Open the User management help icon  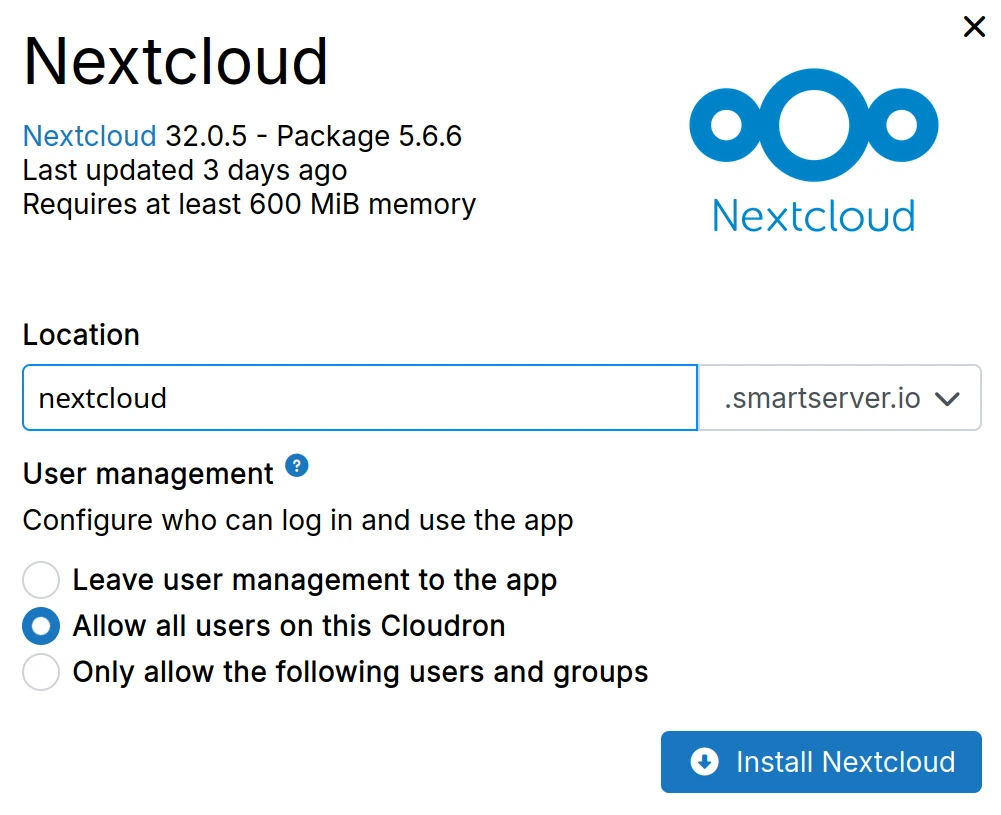click(296, 466)
